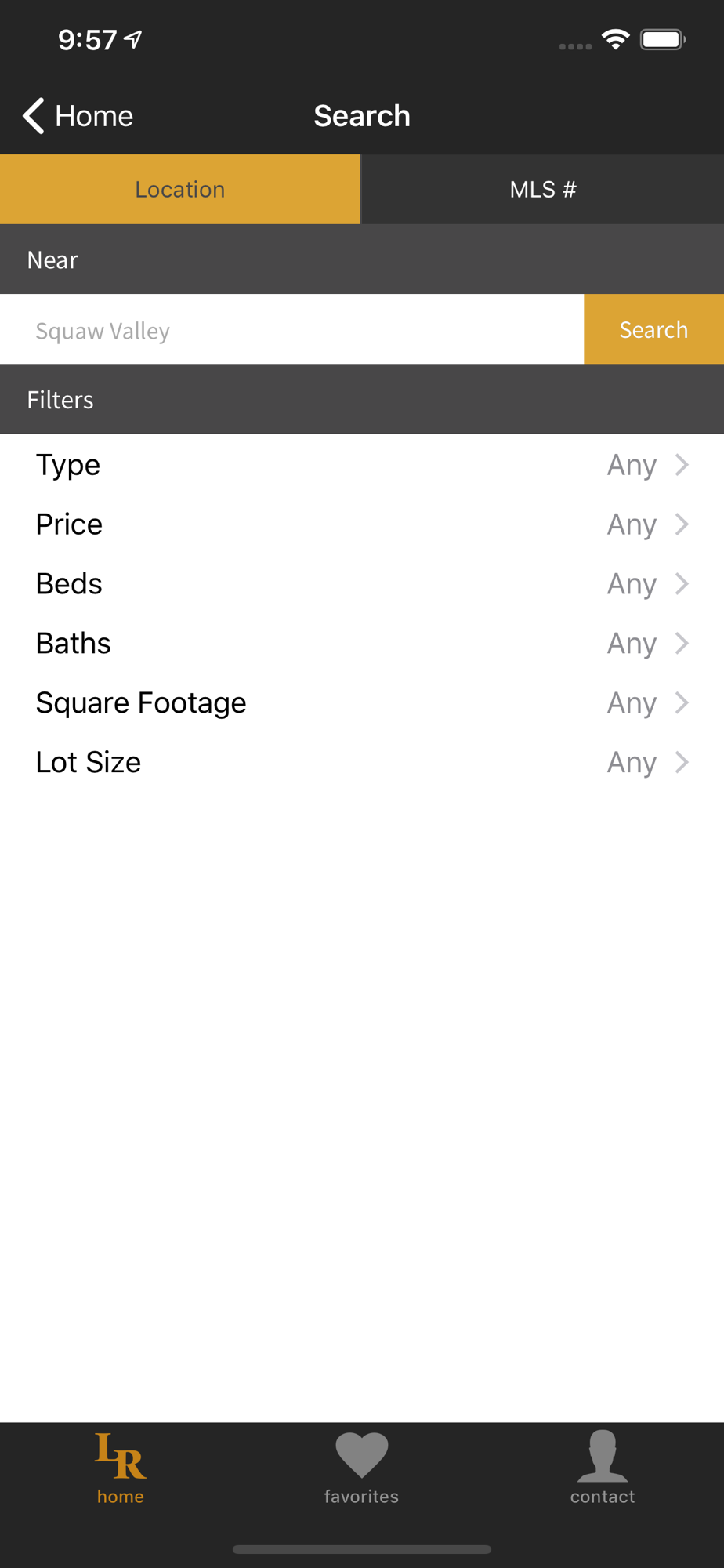Image resolution: width=724 pixels, height=1568 pixels.
Task: Open the Baths filter options
Action: point(361,644)
